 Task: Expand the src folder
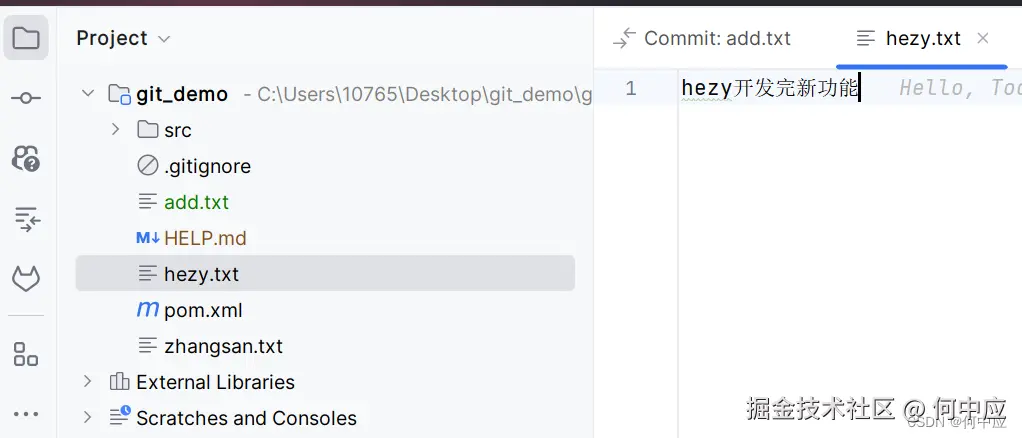coord(116,130)
